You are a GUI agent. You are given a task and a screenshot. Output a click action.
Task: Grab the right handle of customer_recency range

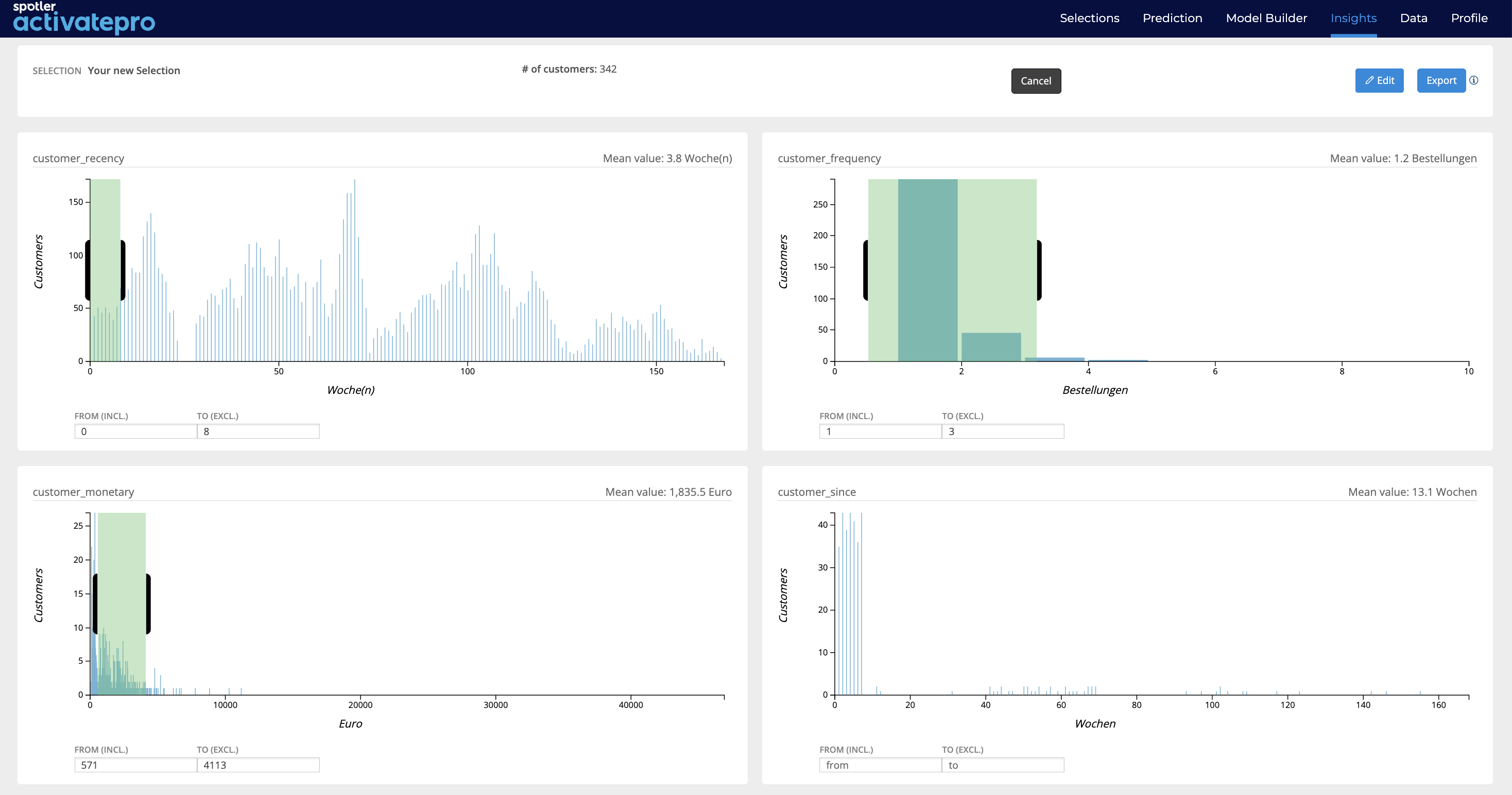click(123, 270)
